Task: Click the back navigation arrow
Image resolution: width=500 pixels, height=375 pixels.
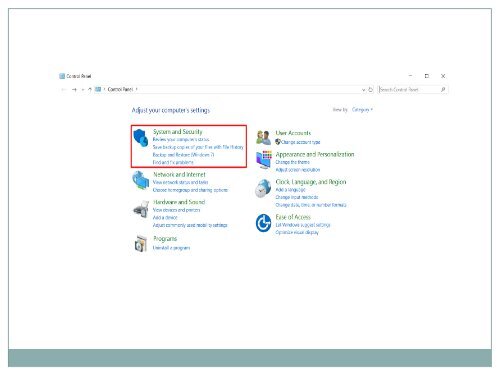Action: 64,90
